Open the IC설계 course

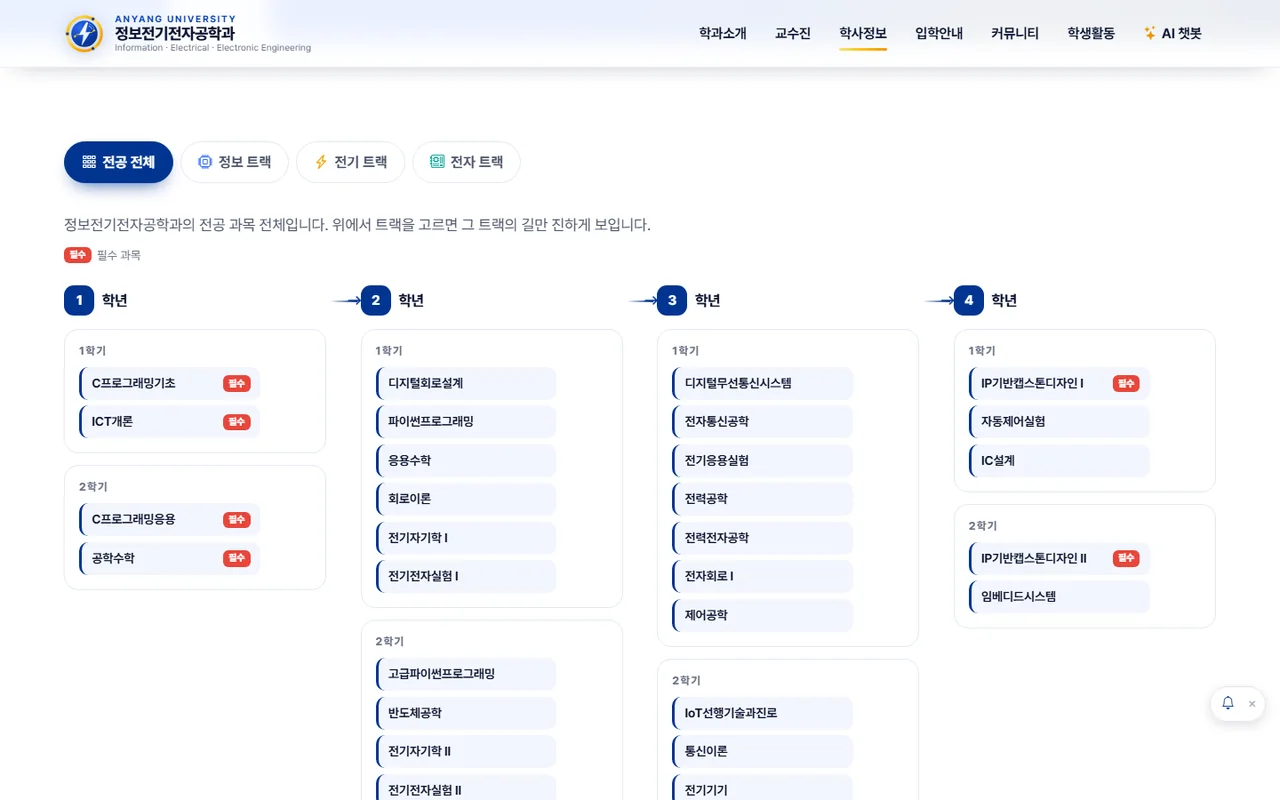point(1059,460)
